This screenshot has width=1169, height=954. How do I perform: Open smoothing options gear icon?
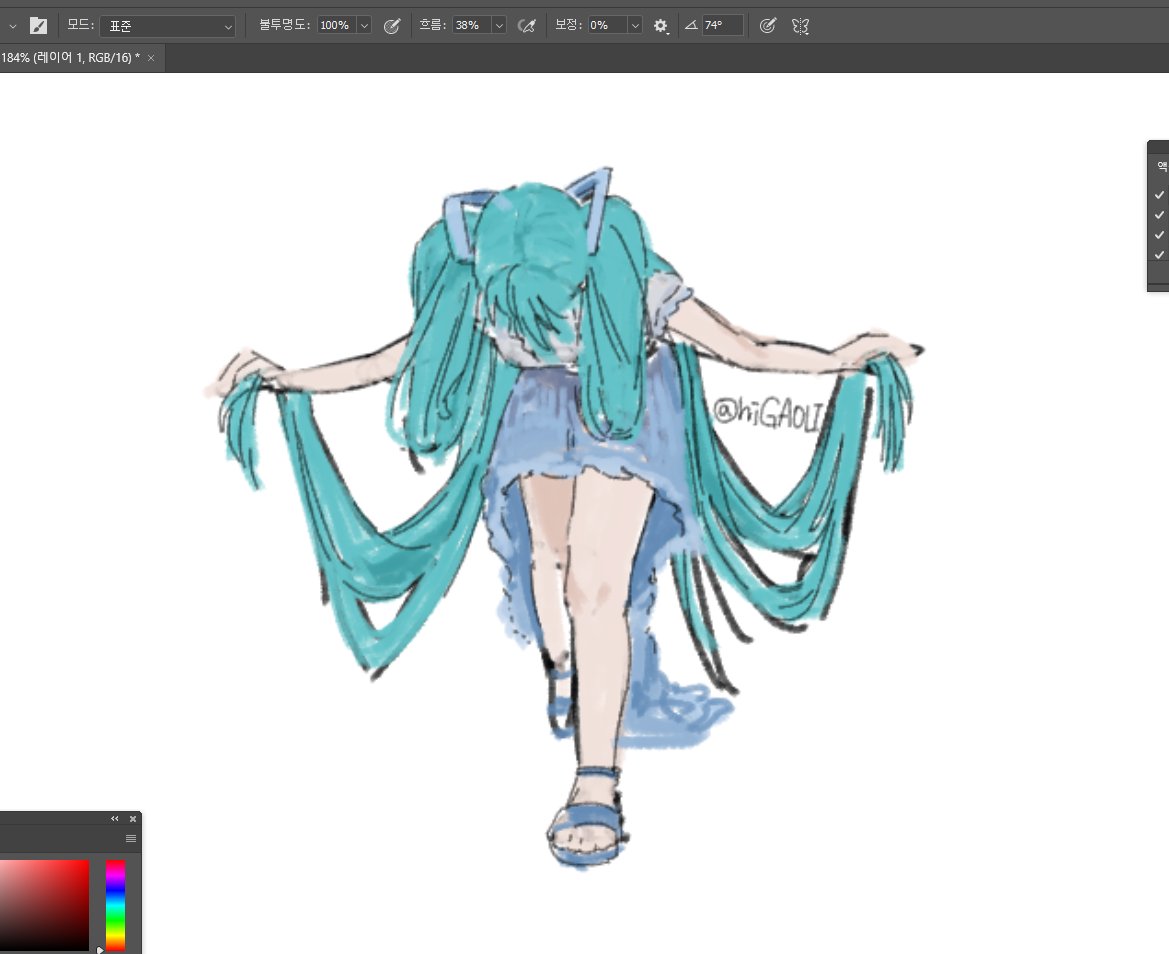coord(661,26)
